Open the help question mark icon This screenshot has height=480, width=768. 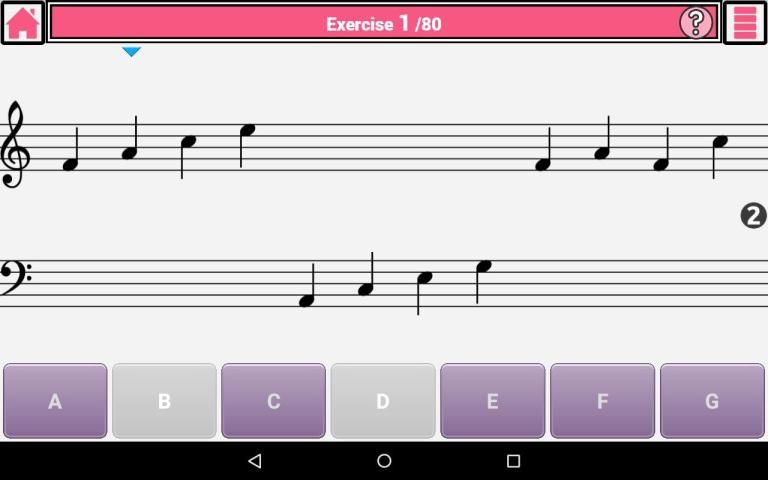click(x=696, y=23)
